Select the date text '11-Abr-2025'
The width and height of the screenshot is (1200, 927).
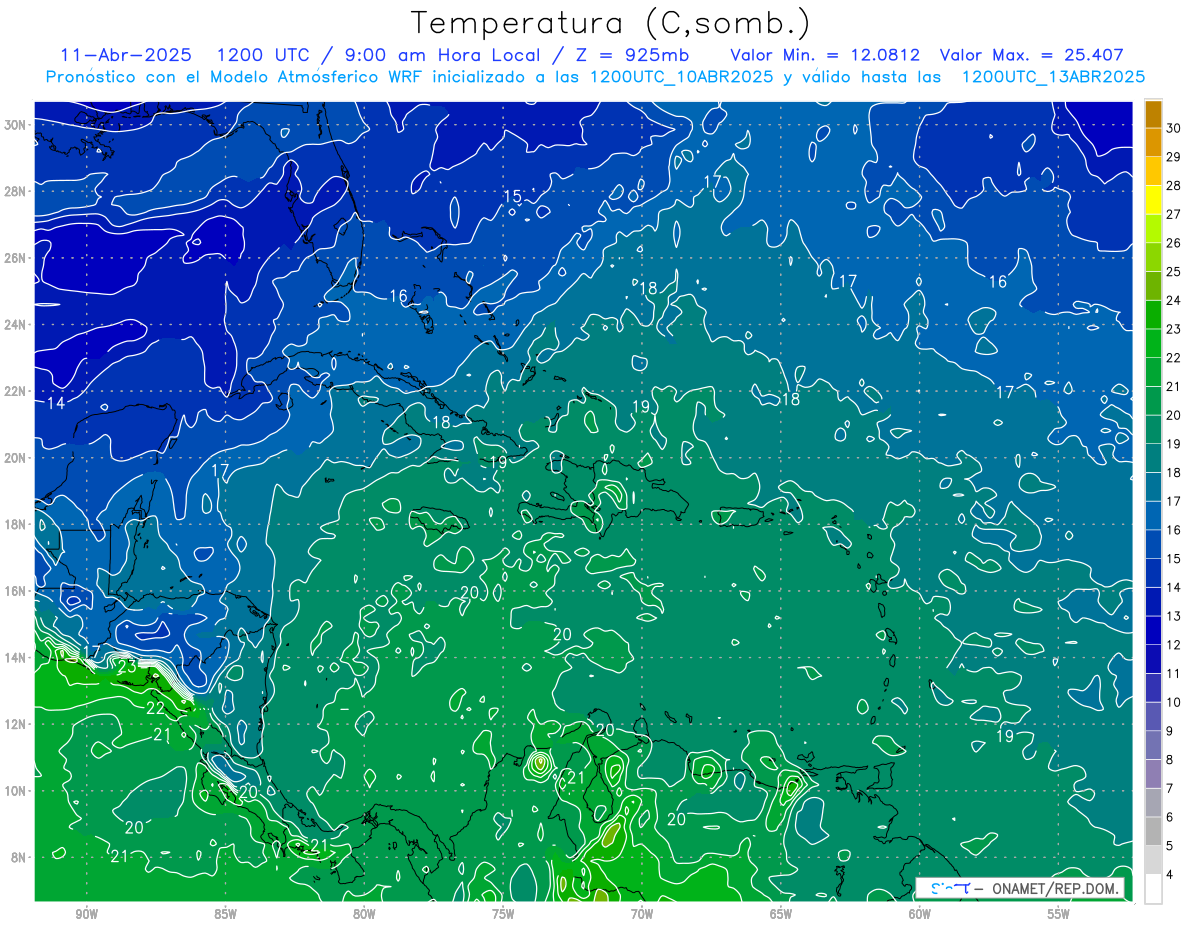point(128,55)
